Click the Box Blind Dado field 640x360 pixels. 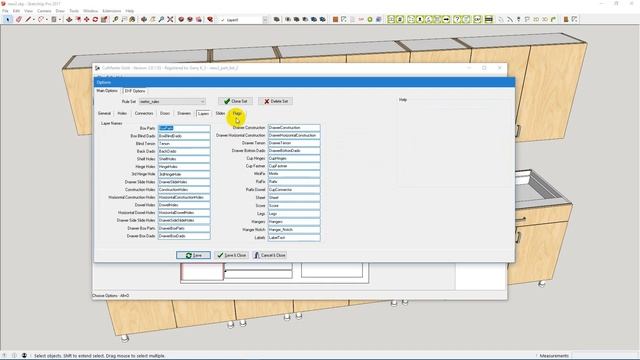click(x=184, y=136)
